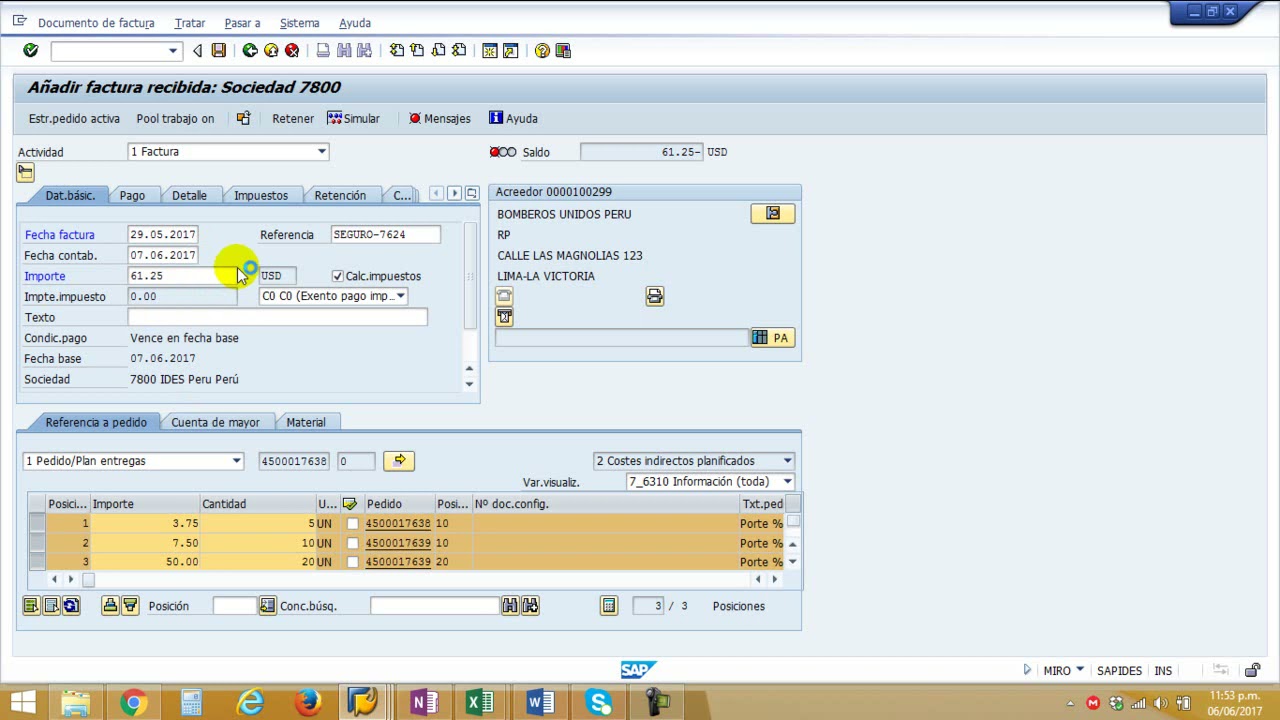Switch to the Pago tab
1280x720 pixels.
[x=132, y=195]
